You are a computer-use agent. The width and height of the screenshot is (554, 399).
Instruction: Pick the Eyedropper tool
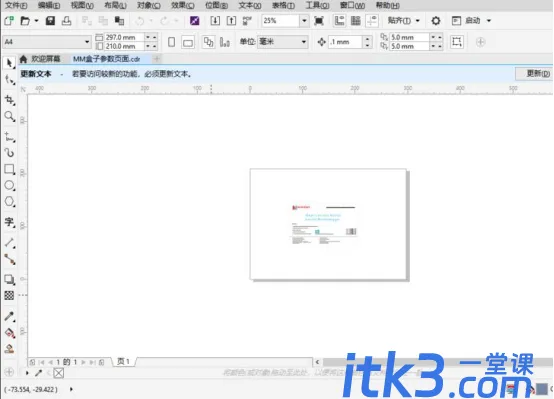(9, 316)
